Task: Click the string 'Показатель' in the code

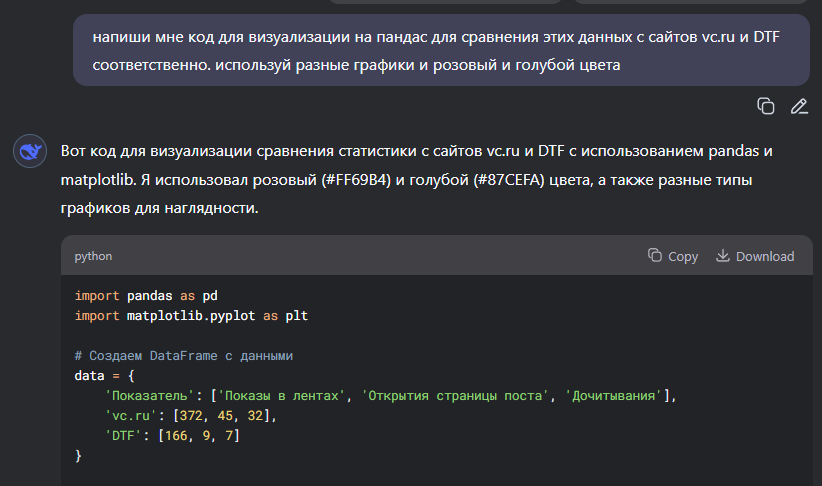Action: [149, 395]
